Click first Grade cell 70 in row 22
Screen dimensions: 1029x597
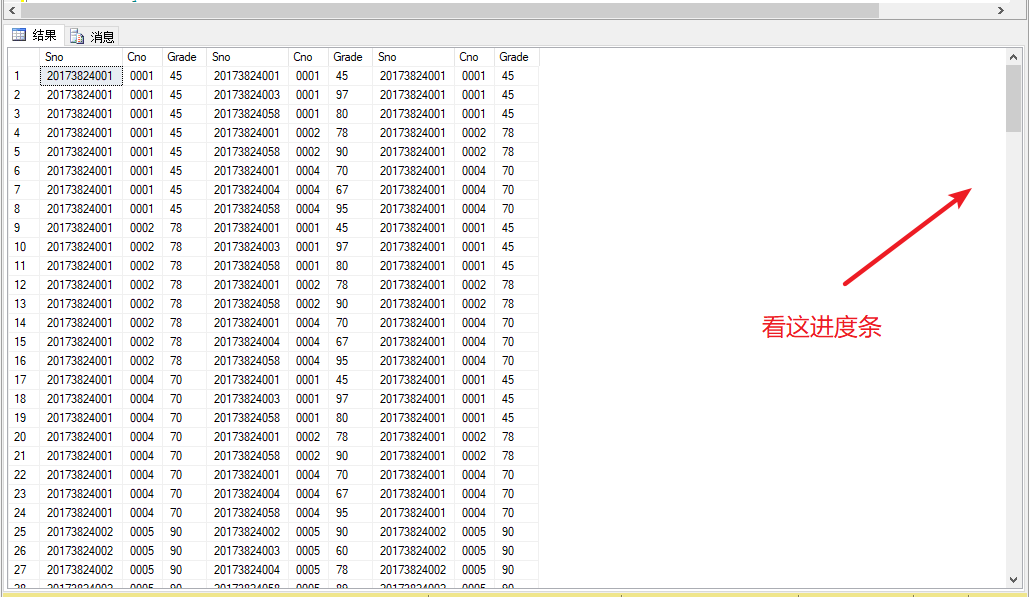pyautogui.click(x=184, y=475)
